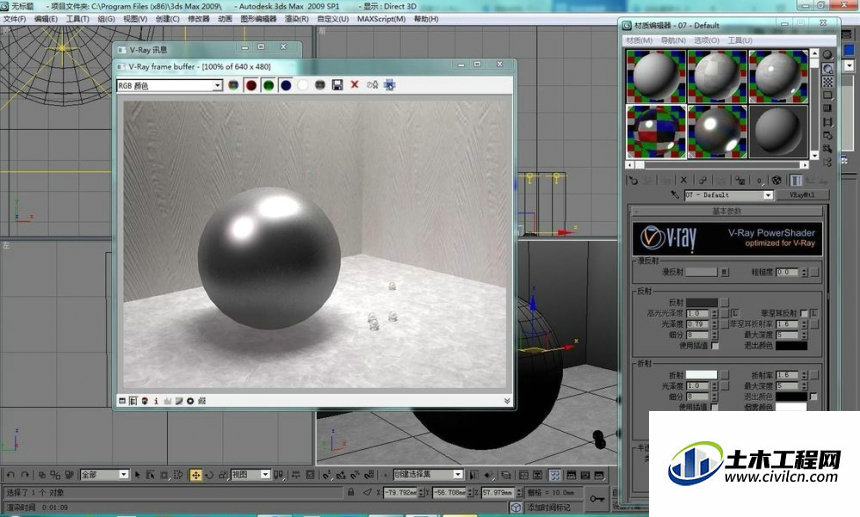Click VRayMtl material type button
Screen dimensions: 860x517
pyautogui.click(x=802, y=195)
